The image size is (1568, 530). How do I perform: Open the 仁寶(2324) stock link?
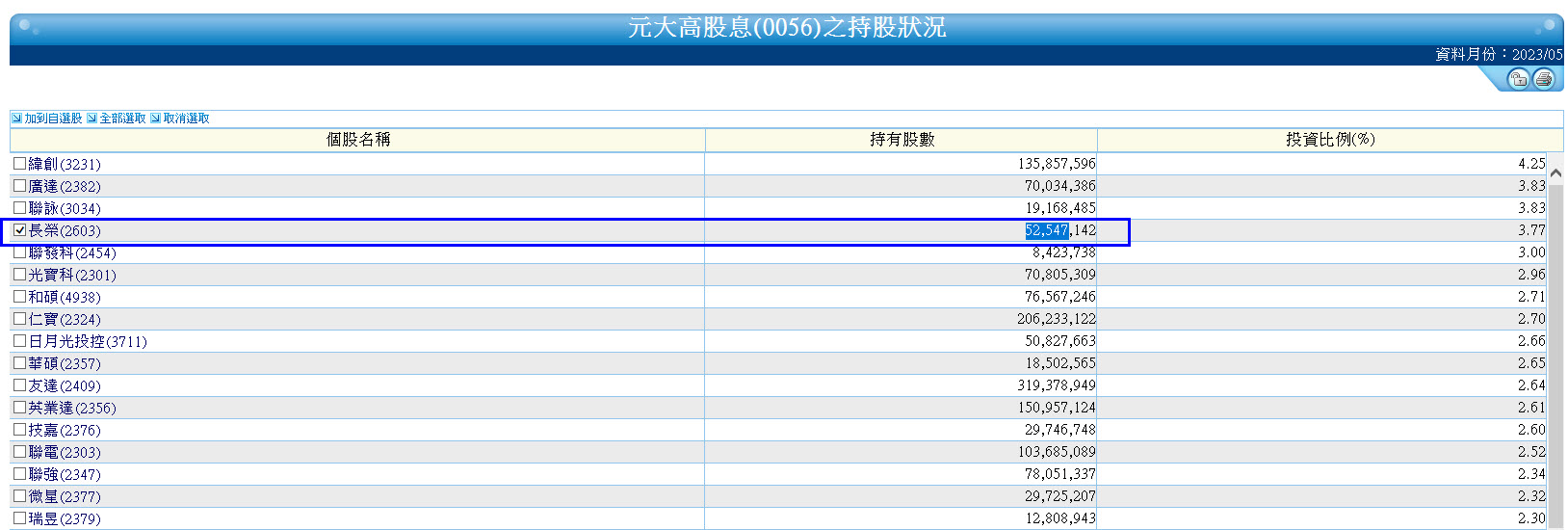65,320
